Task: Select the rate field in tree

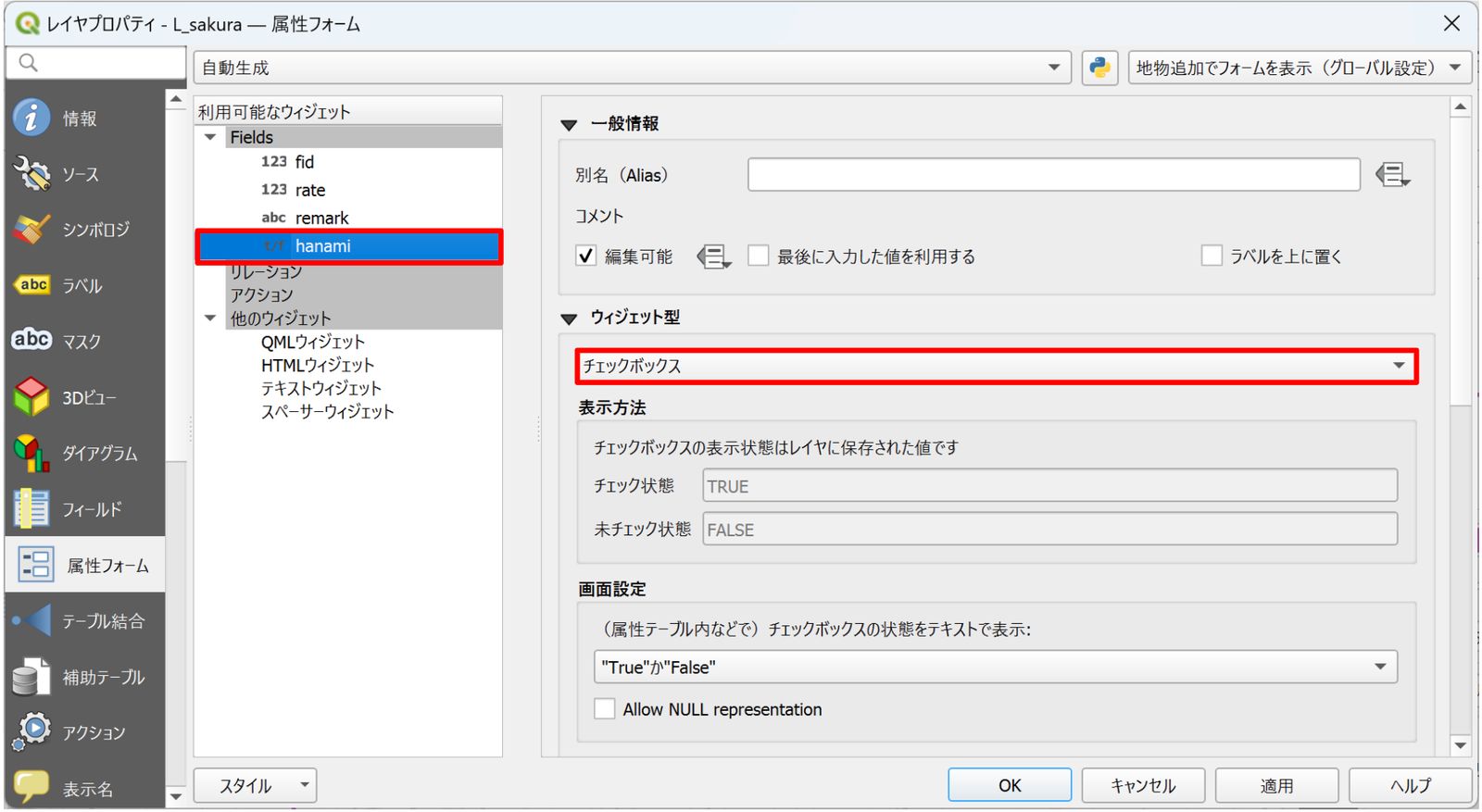Action: (309, 190)
